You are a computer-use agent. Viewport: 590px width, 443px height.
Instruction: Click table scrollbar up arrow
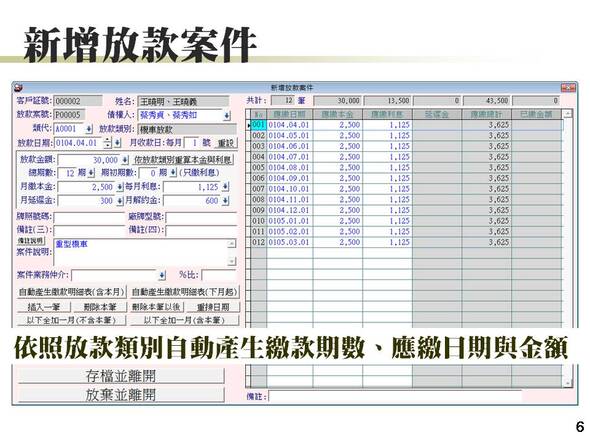tap(567, 114)
